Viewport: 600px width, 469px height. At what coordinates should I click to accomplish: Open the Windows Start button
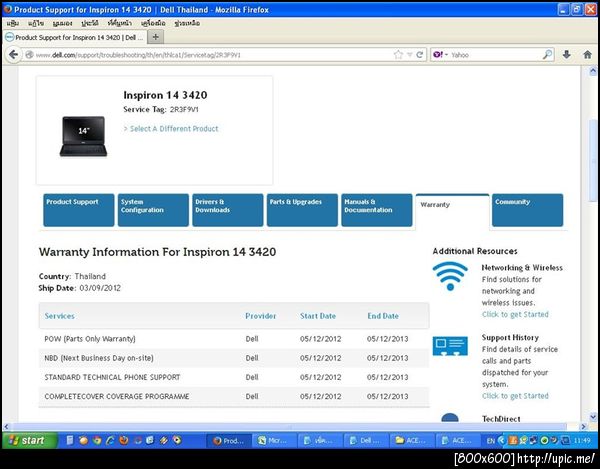pyautogui.click(x=29, y=440)
